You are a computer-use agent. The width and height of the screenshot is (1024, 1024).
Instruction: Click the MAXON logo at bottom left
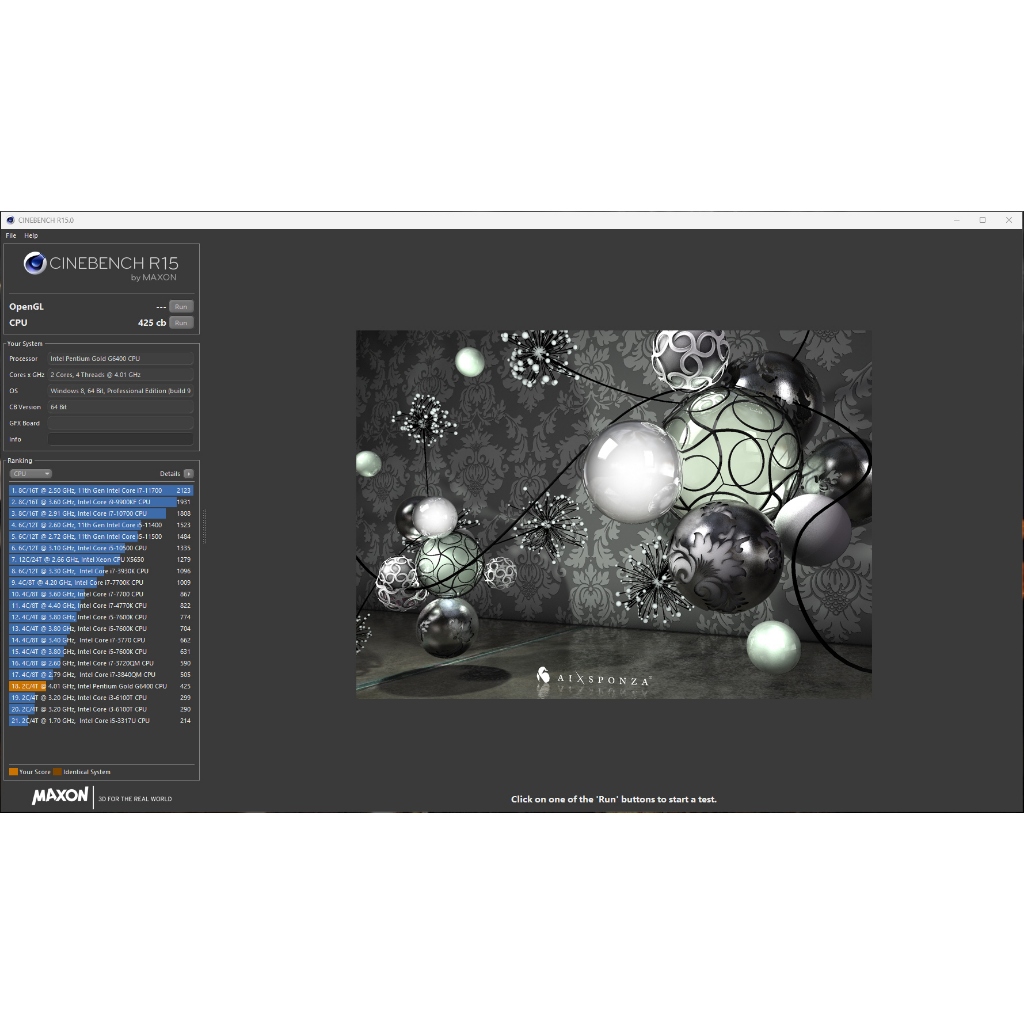60,797
